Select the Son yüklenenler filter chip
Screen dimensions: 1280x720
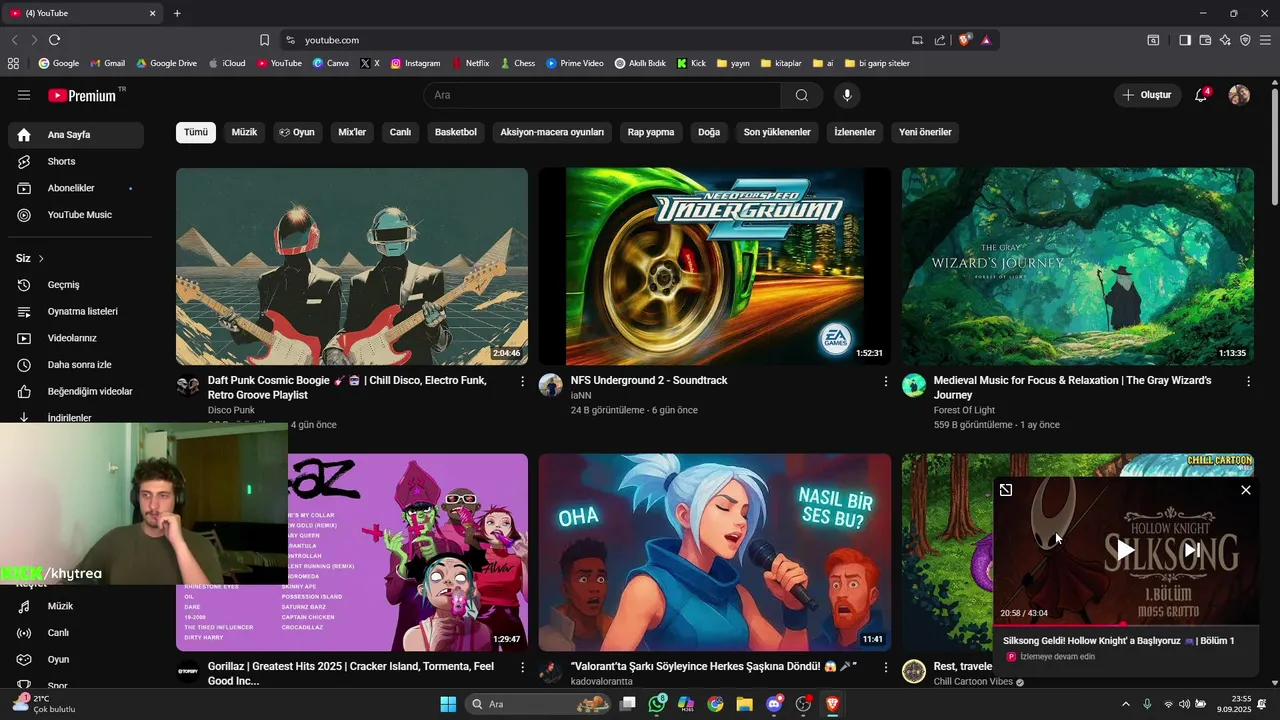777,132
